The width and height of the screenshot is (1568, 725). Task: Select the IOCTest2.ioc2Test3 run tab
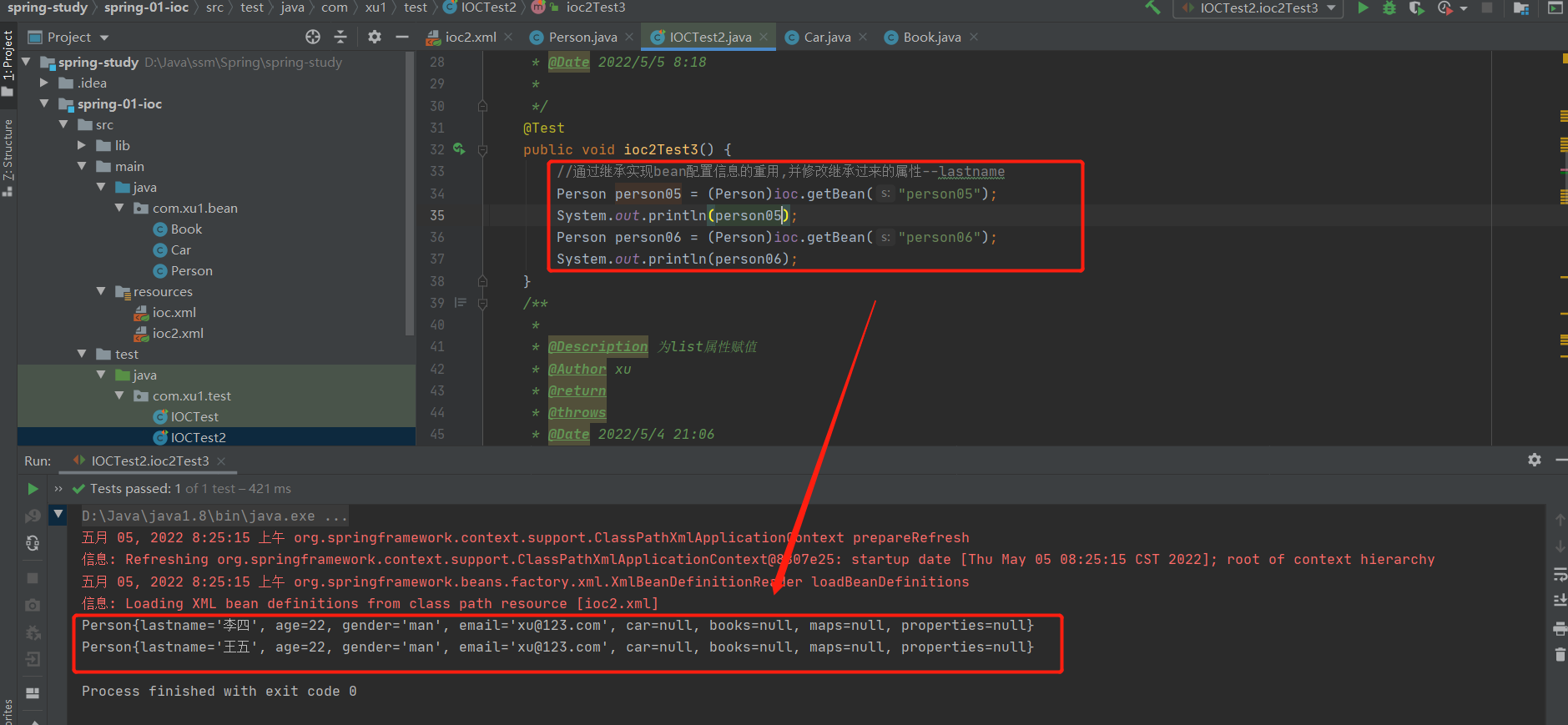(x=149, y=461)
